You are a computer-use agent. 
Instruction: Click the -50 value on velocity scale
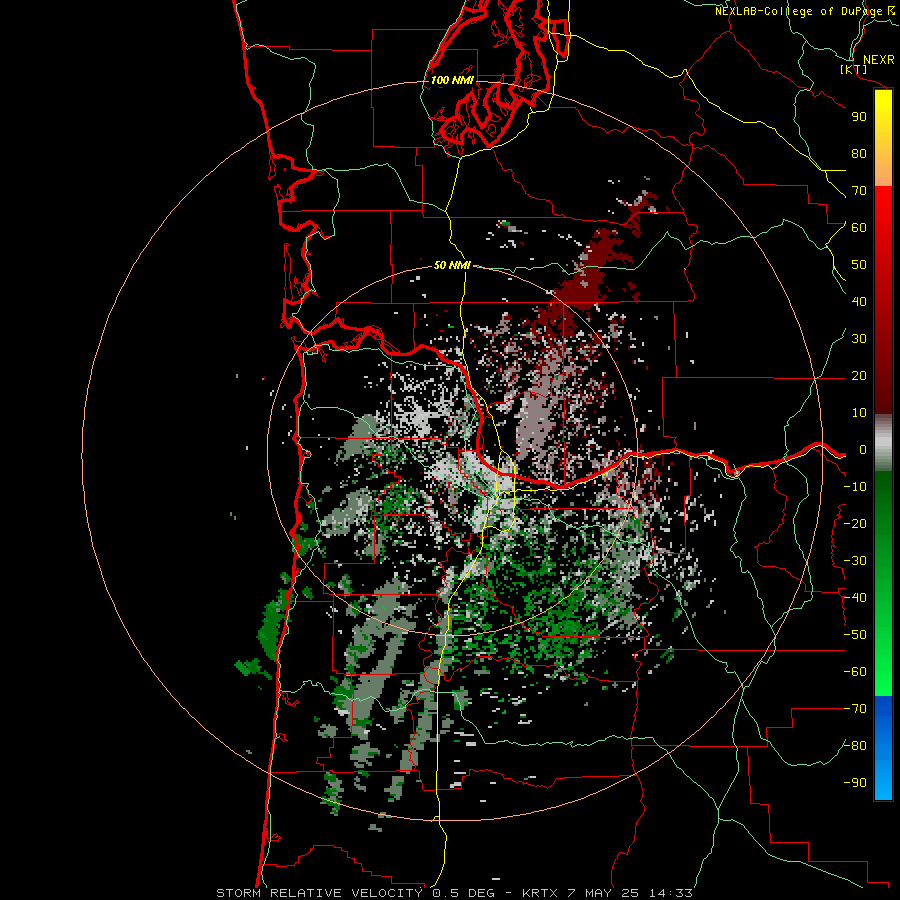tap(855, 635)
